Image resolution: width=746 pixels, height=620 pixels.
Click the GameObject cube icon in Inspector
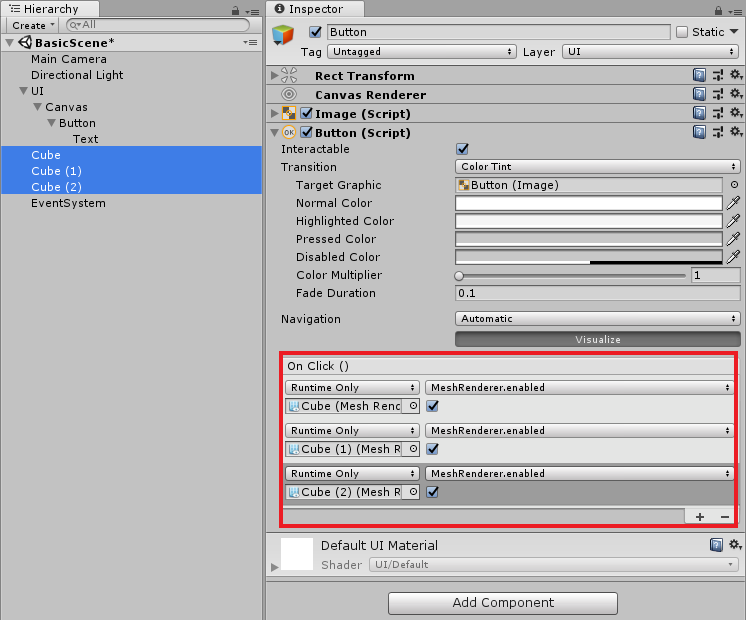pos(283,35)
